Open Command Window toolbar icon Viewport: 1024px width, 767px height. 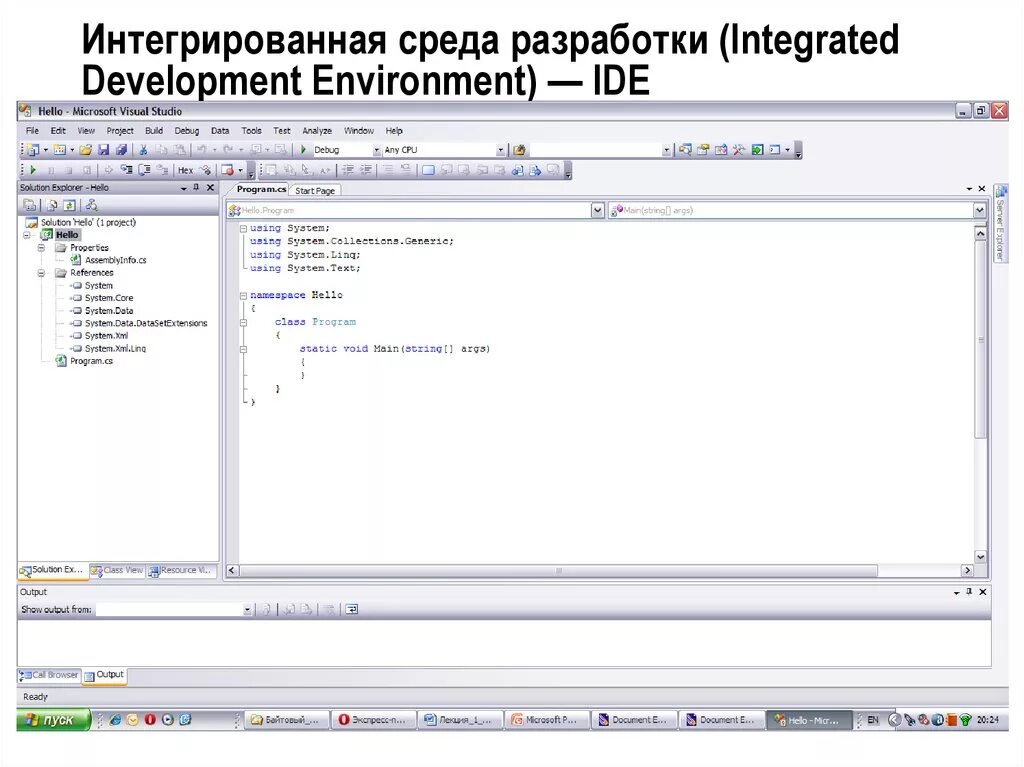pyautogui.click(x=775, y=150)
